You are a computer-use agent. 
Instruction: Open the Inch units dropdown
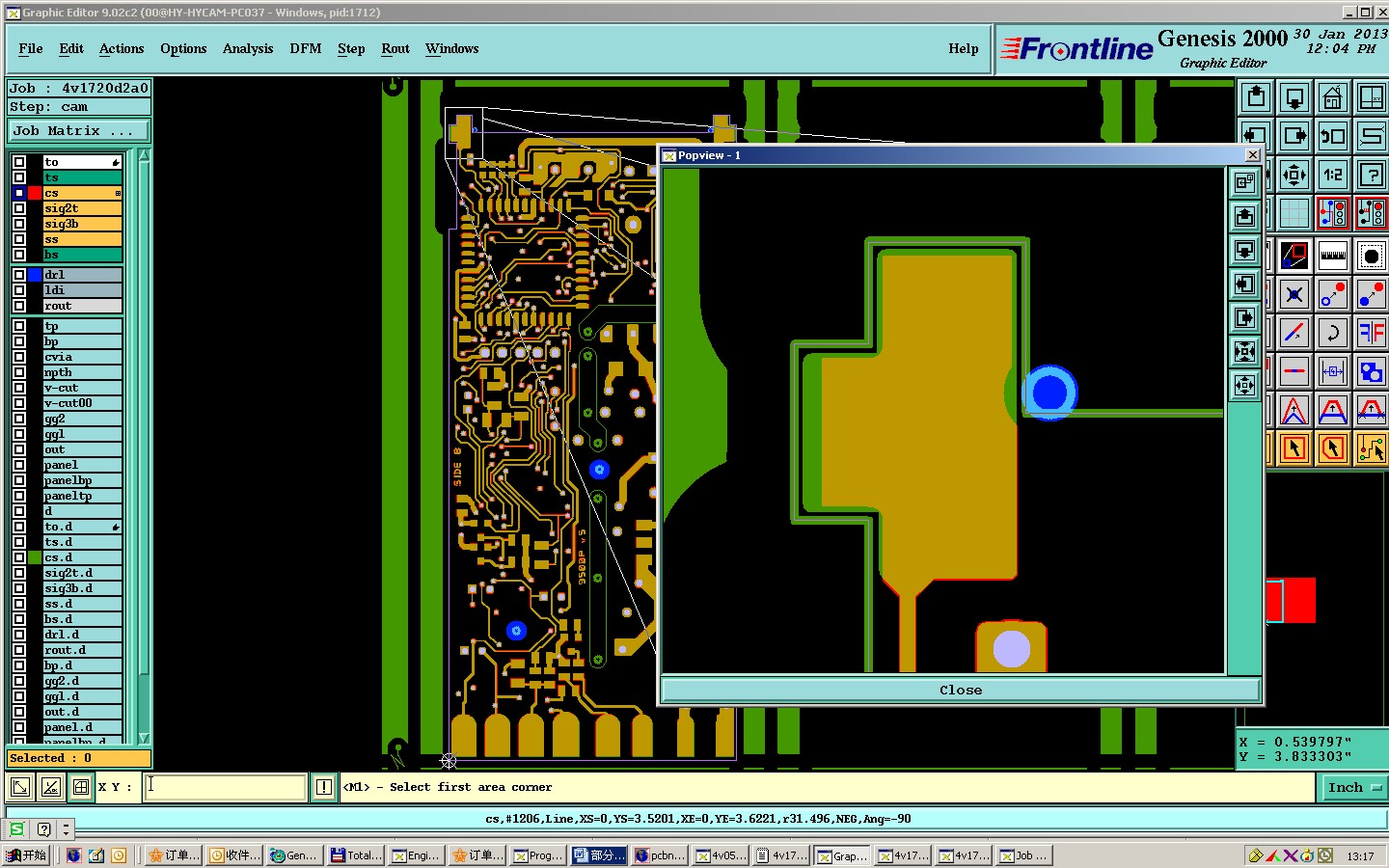[1353, 787]
